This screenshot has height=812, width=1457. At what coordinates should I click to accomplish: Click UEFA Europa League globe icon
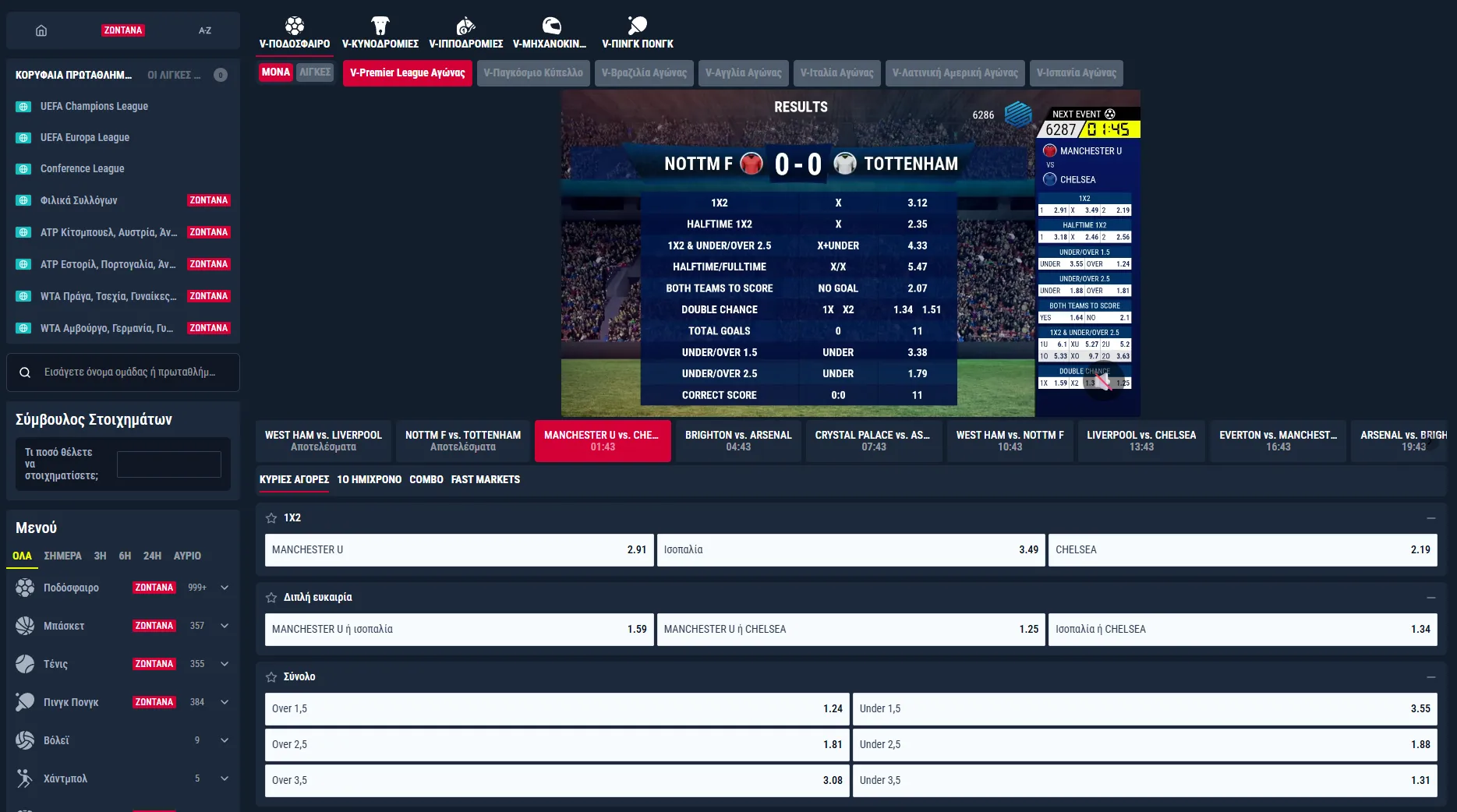tap(23, 138)
